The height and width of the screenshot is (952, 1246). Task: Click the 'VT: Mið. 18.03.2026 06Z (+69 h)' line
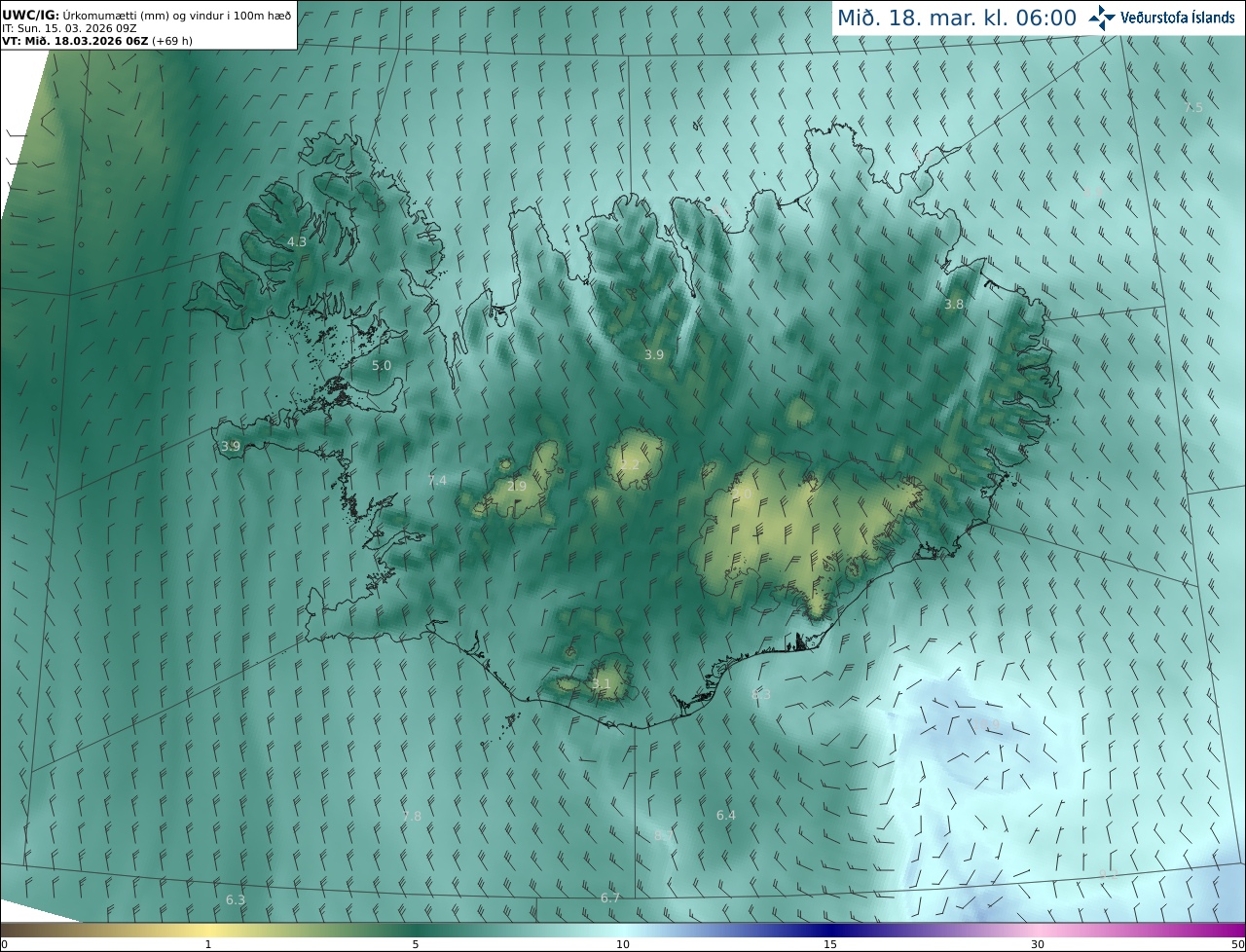[96, 41]
